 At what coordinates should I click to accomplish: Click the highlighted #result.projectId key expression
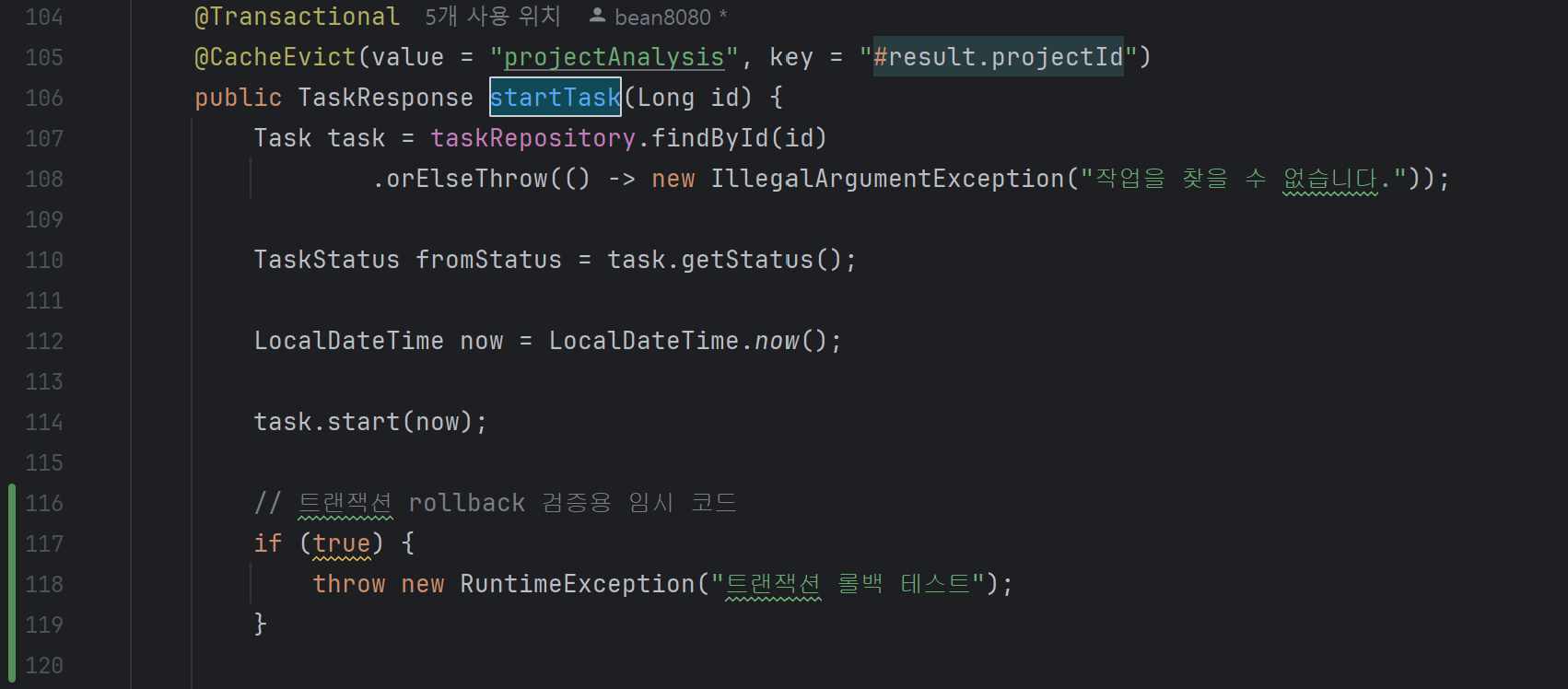(x=999, y=57)
